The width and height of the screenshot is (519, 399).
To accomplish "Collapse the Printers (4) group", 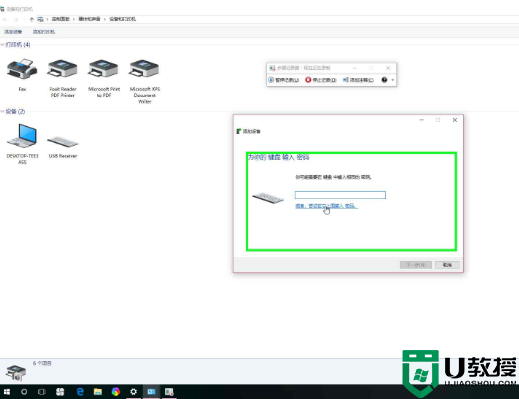I will click(x=2, y=45).
